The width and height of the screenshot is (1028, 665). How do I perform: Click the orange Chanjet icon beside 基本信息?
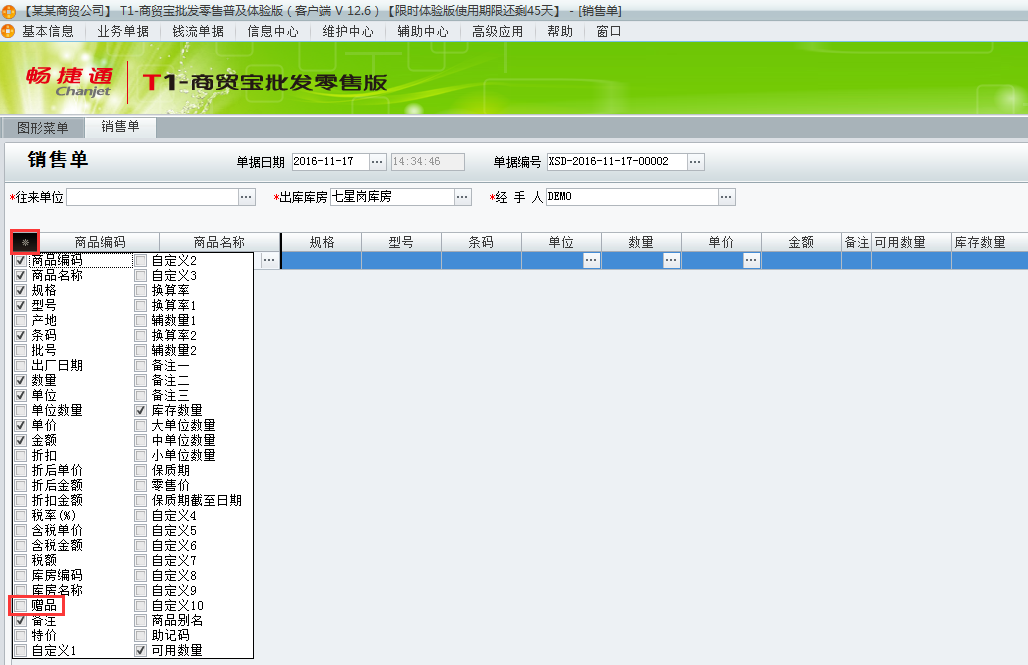10,31
